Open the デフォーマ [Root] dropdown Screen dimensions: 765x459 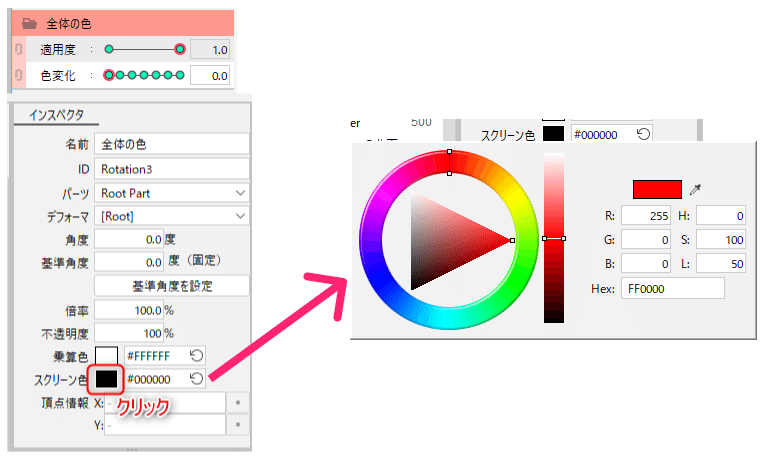(x=172, y=216)
